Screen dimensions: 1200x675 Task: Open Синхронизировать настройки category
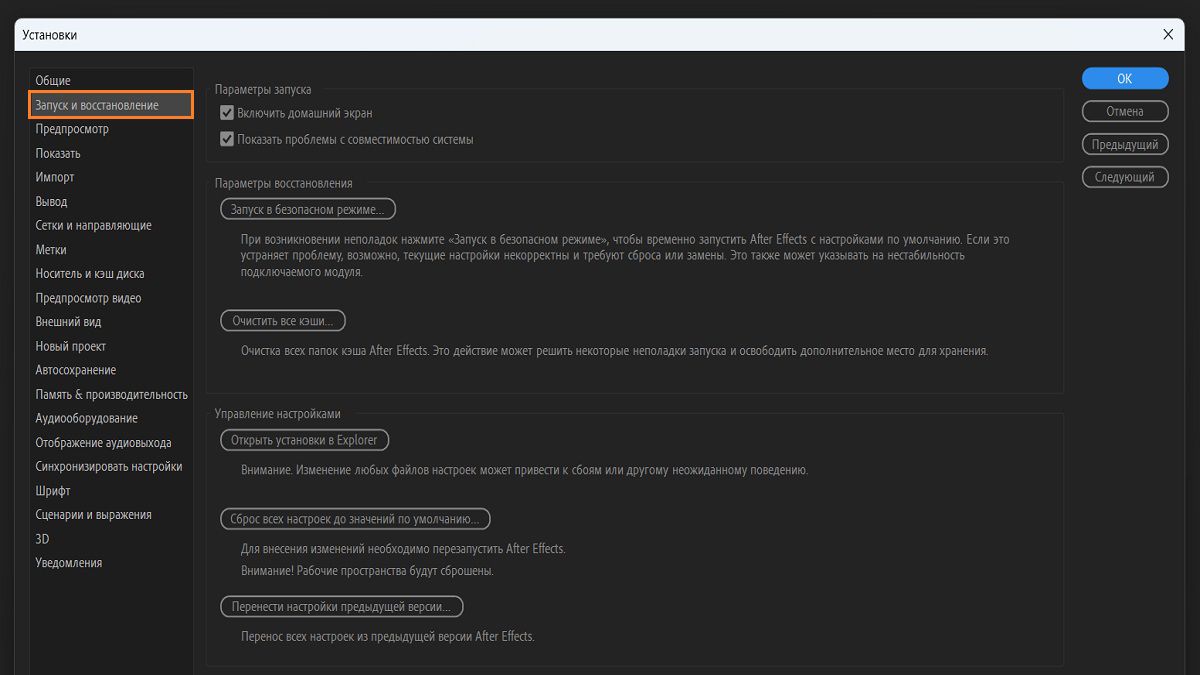point(109,466)
